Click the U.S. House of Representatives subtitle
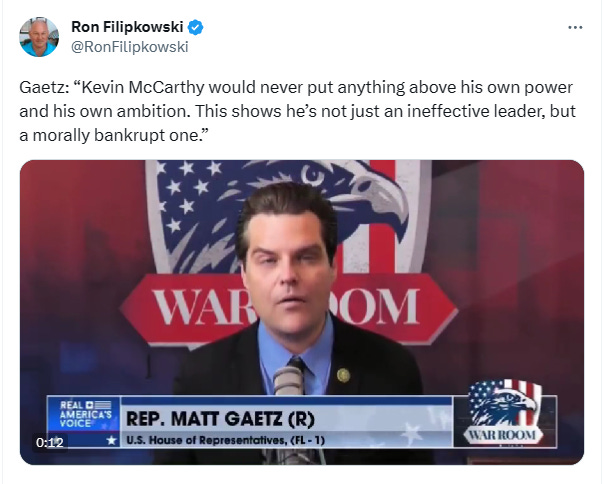Screen dimensions: 611x484 click(225, 440)
